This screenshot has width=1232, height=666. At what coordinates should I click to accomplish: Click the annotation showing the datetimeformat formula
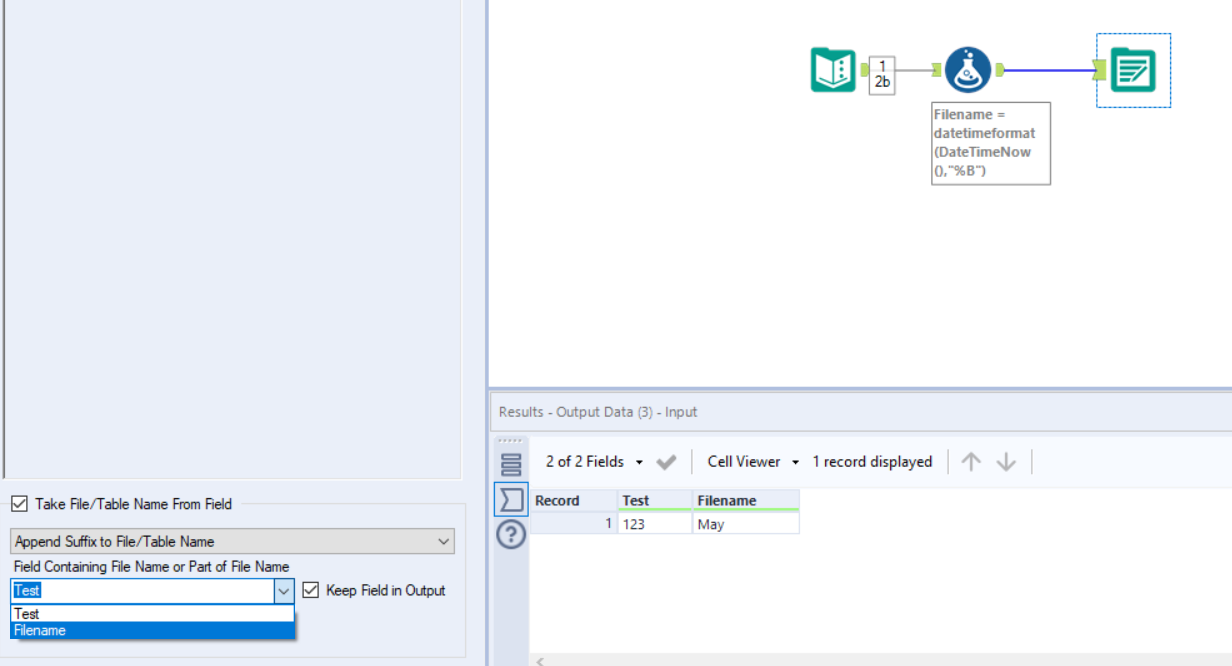click(x=990, y=142)
